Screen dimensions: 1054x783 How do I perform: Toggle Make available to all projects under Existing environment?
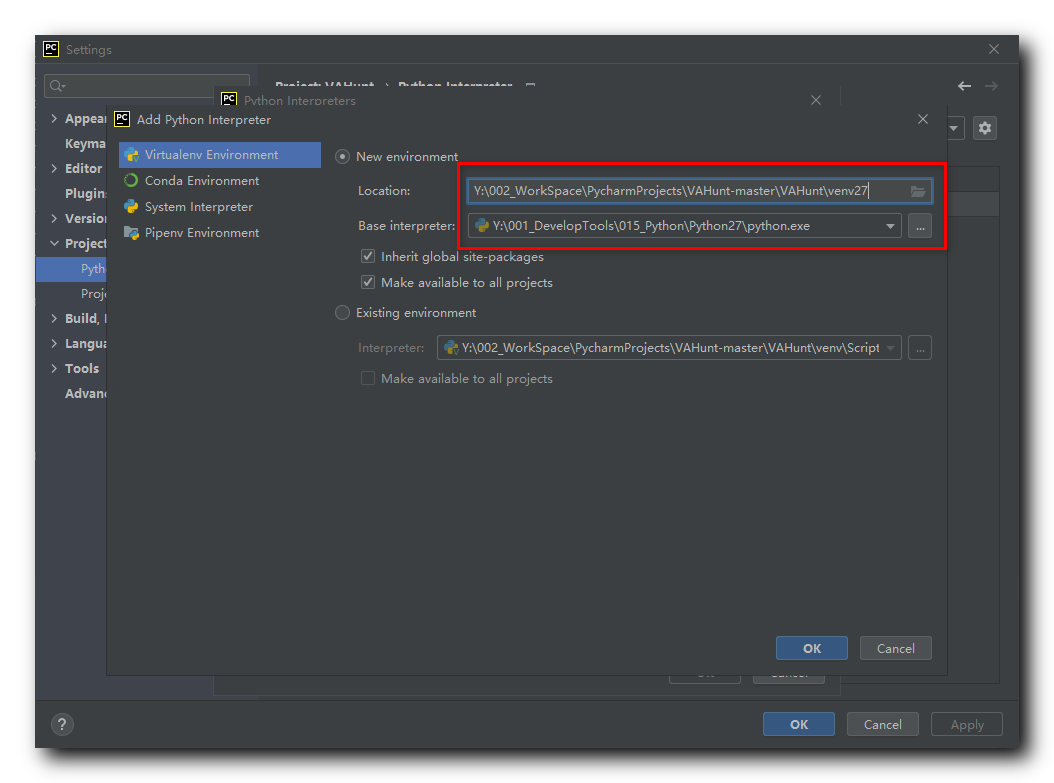pyautogui.click(x=368, y=378)
